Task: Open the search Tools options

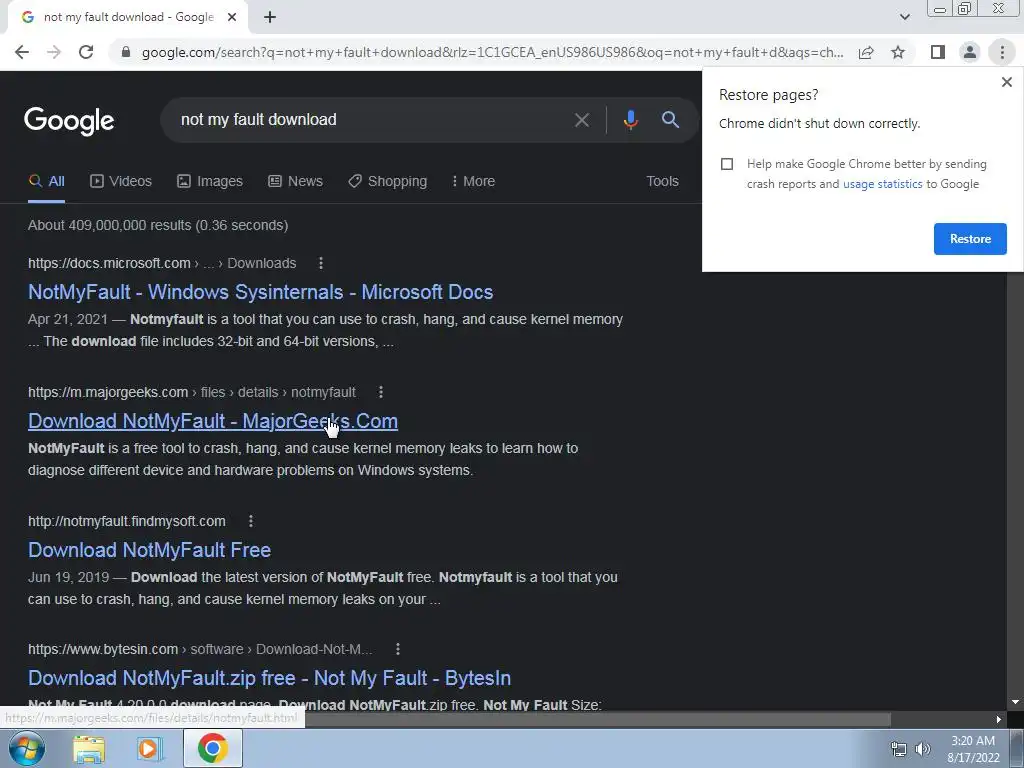Action: (662, 182)
